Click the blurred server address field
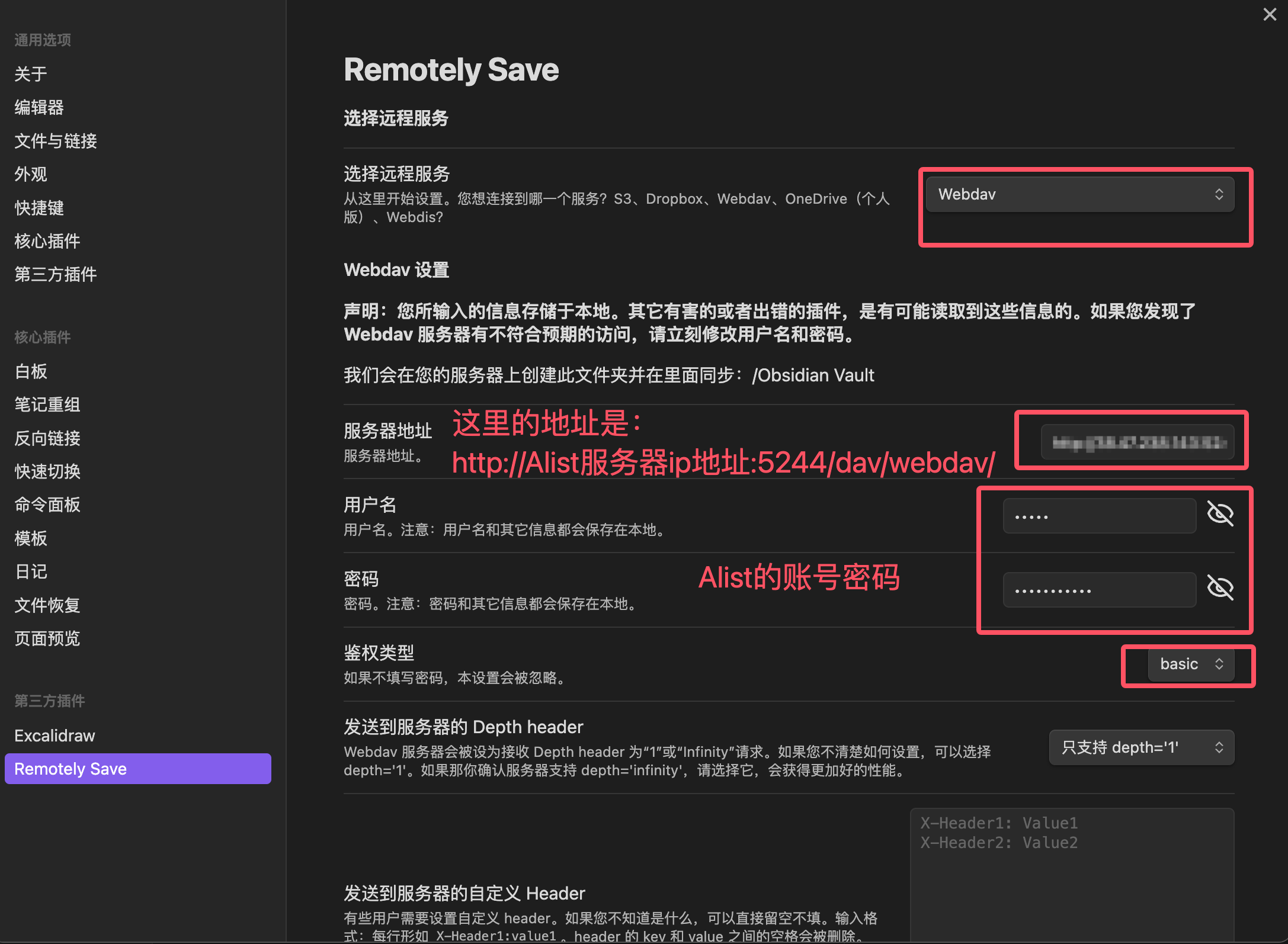The height and width of the screenshot is (944, 1288). (1138, 442)
